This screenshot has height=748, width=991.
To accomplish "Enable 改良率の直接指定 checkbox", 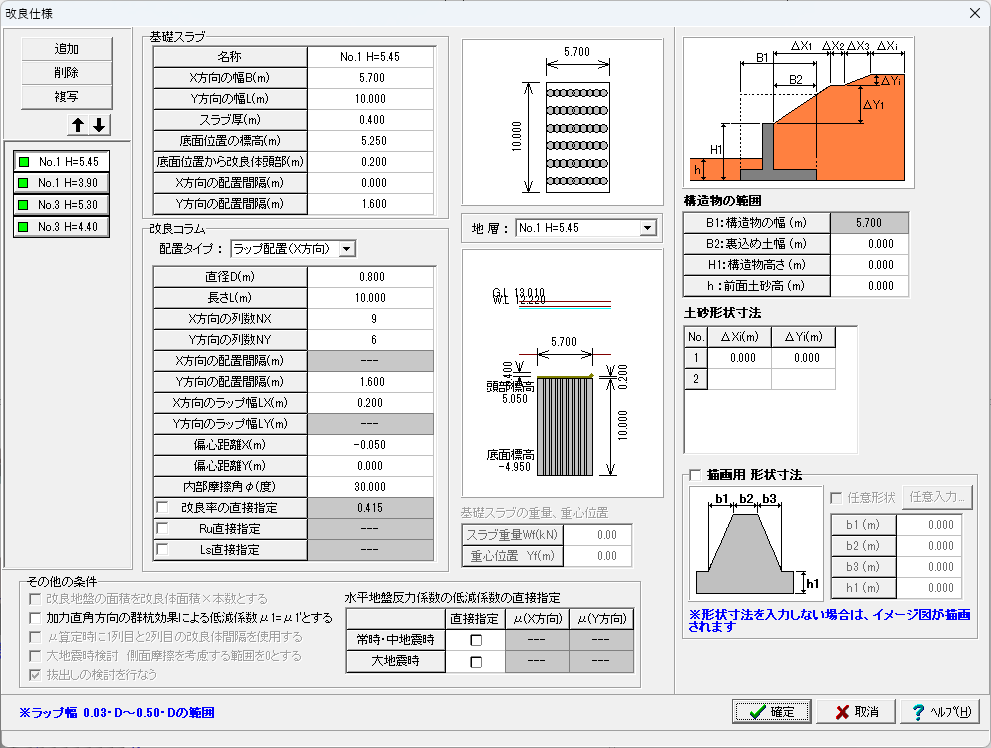I will [163, 507].
